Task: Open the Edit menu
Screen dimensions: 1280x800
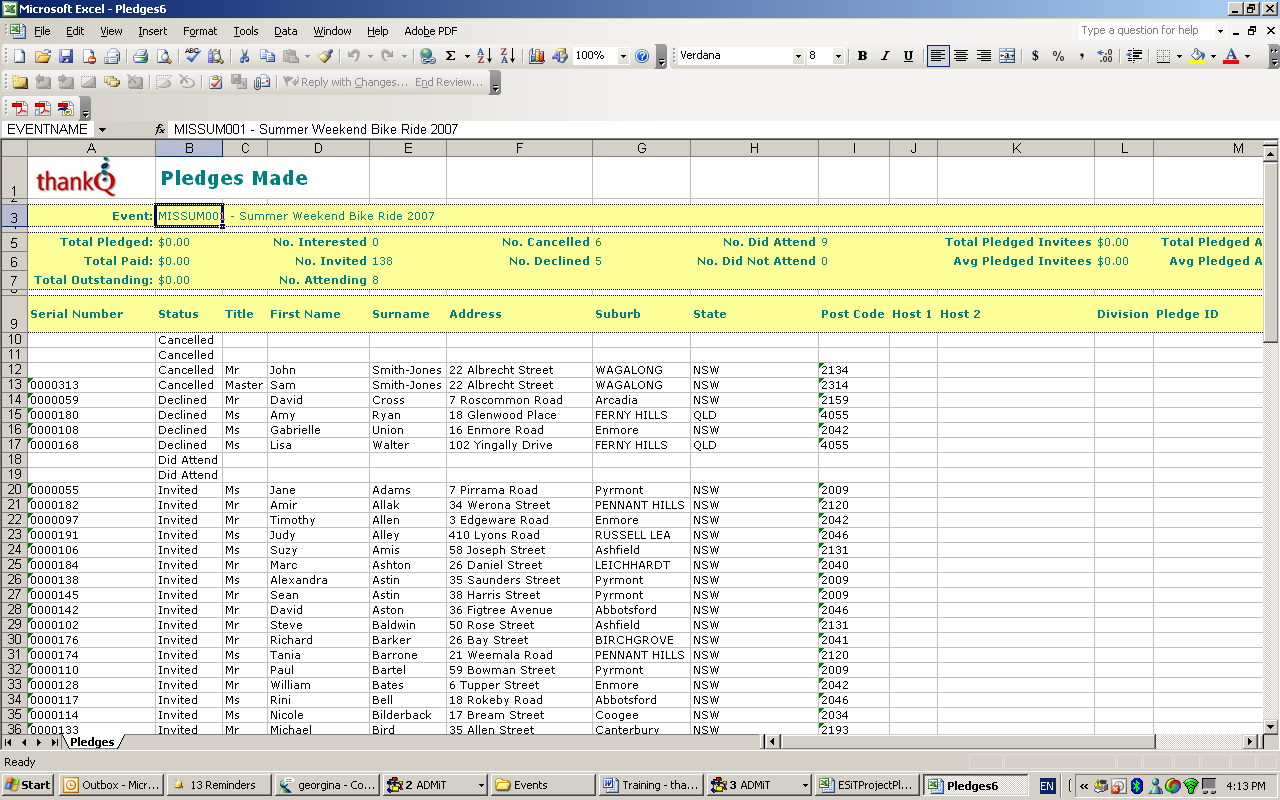Action: point(75,31)
